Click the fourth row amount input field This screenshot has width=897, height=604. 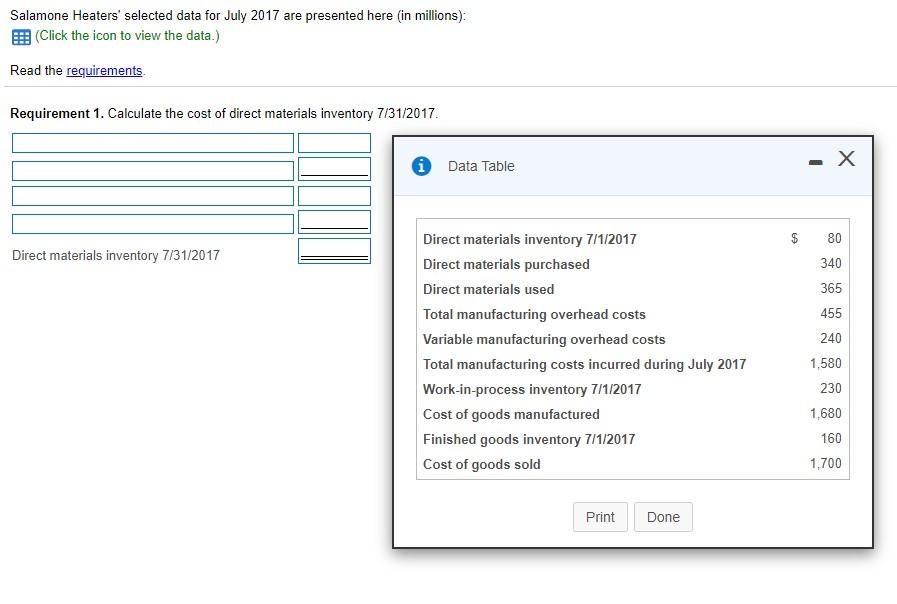point(334,222)
